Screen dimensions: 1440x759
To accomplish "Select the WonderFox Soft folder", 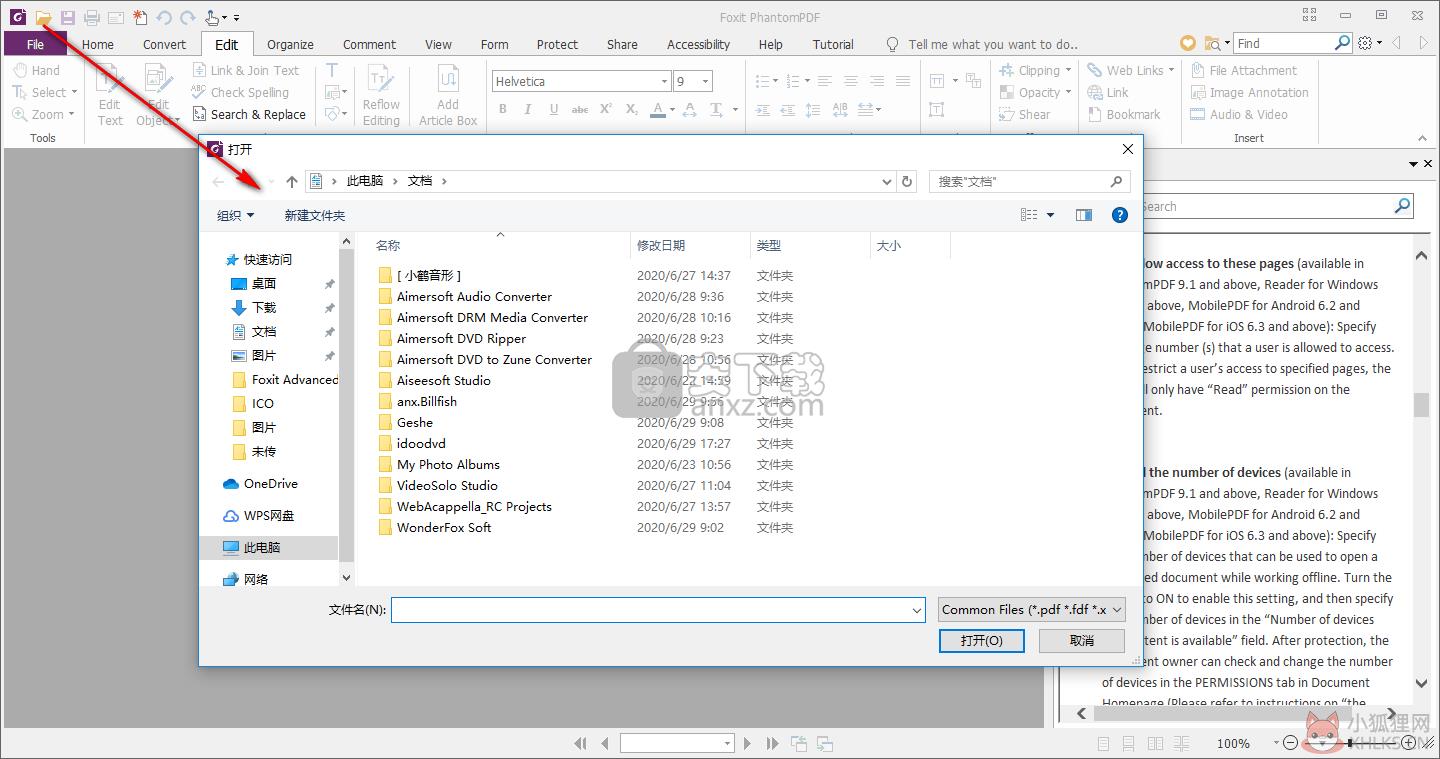I will 435,527.
